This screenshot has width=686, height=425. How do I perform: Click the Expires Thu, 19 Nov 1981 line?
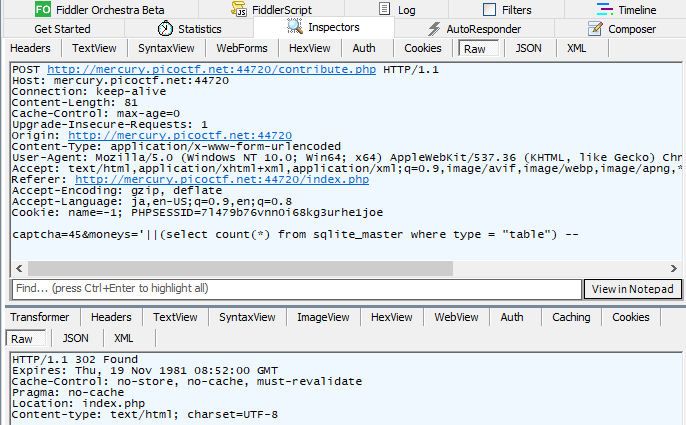tap(145, 371)
